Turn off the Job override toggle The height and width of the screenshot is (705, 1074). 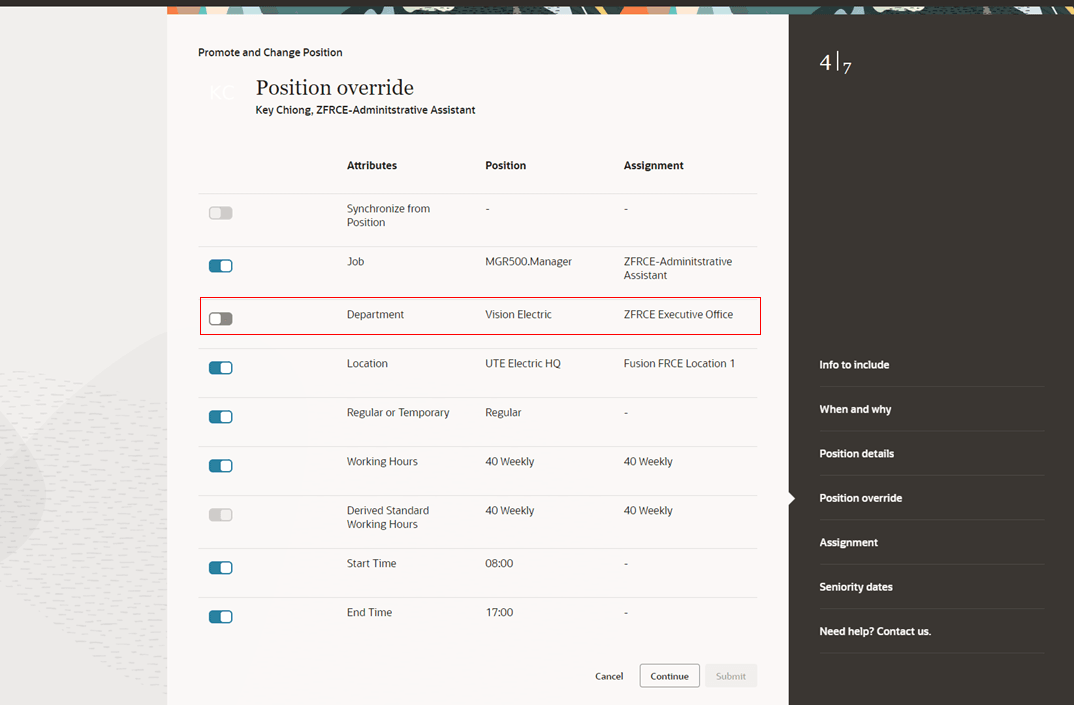click(221, 266)
